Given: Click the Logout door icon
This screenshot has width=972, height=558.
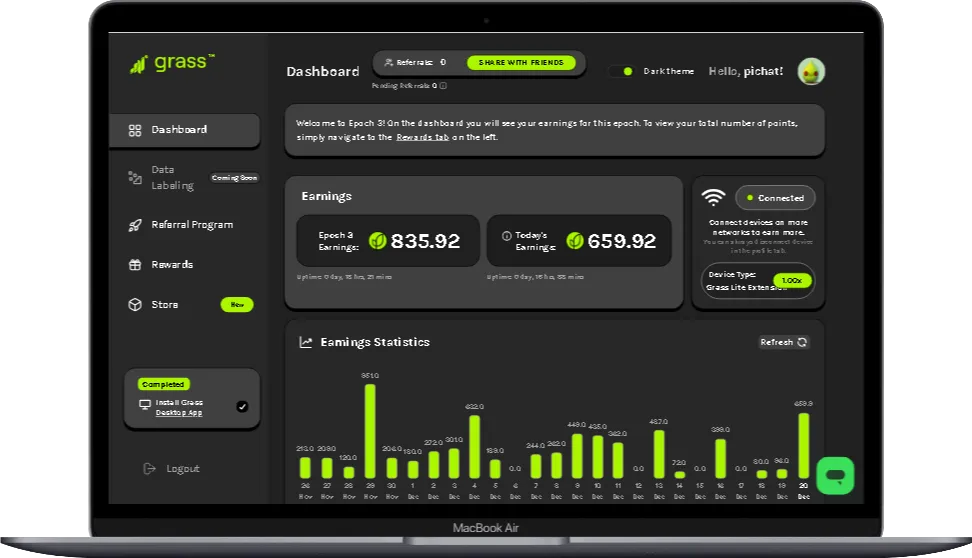Looking at the screenshot, I should [x=149, y=469].
